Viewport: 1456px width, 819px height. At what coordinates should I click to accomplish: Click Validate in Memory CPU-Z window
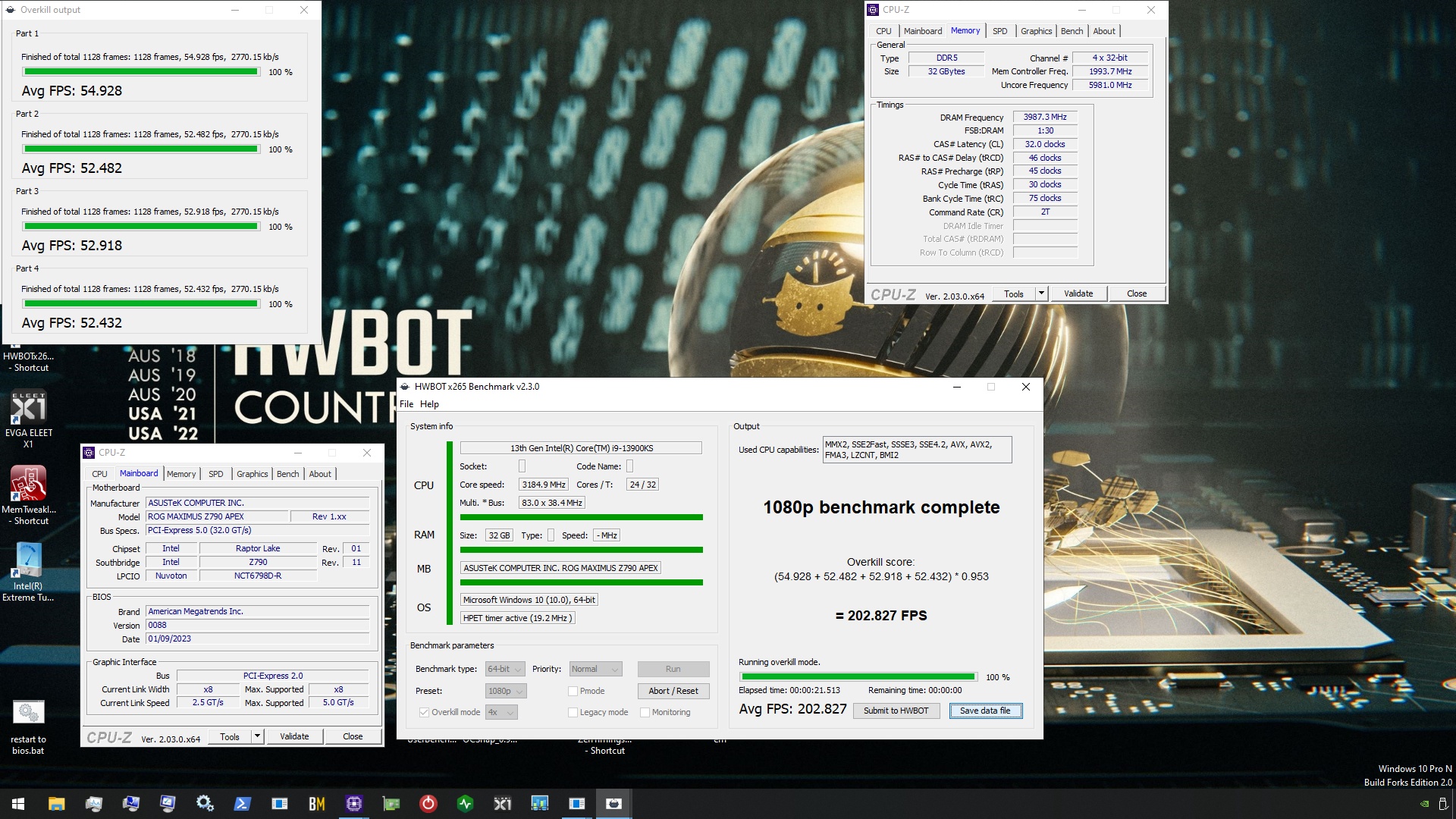(1078, 293)
